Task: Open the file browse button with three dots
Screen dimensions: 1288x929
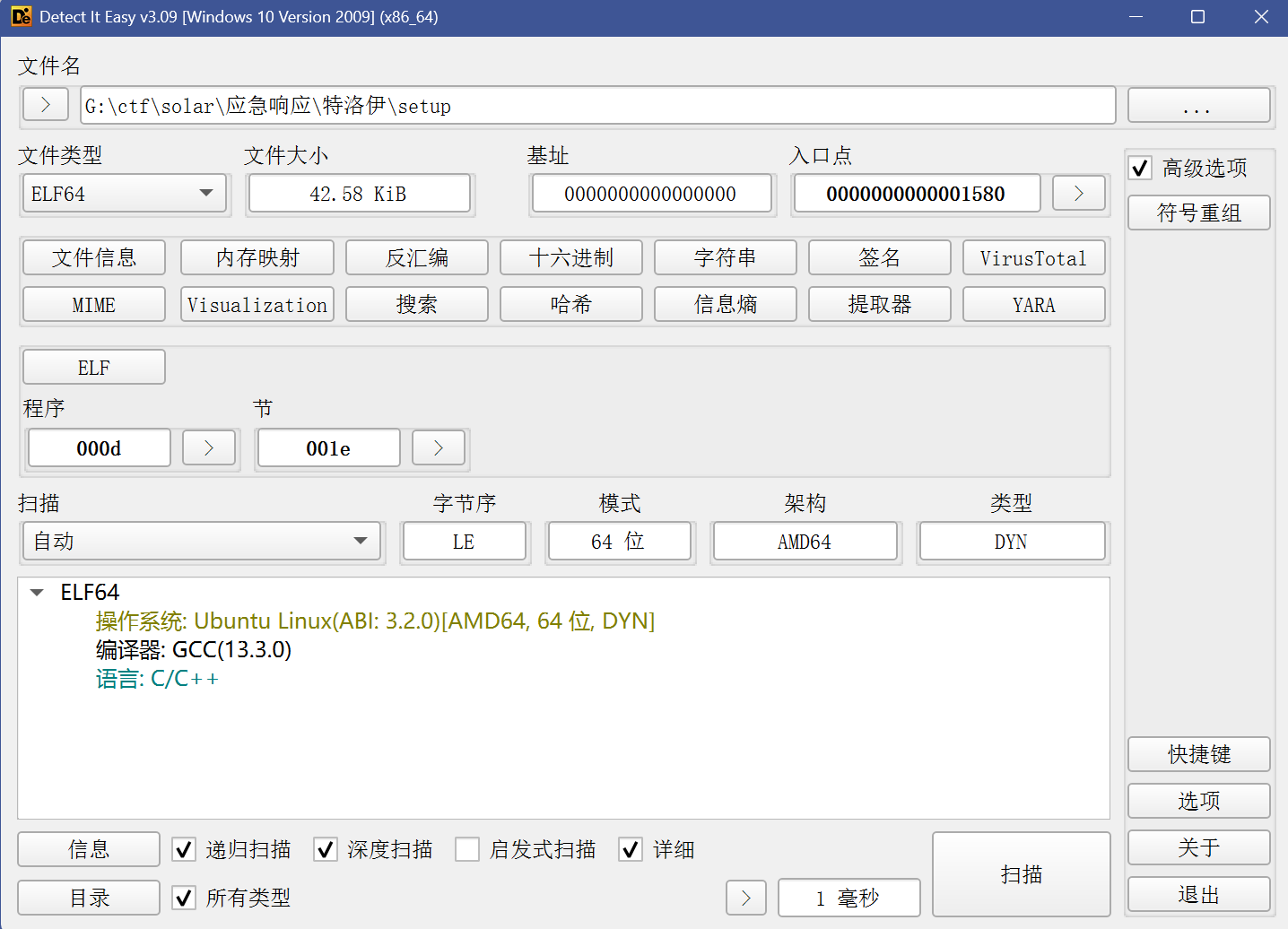Action: pos(1198,106)
